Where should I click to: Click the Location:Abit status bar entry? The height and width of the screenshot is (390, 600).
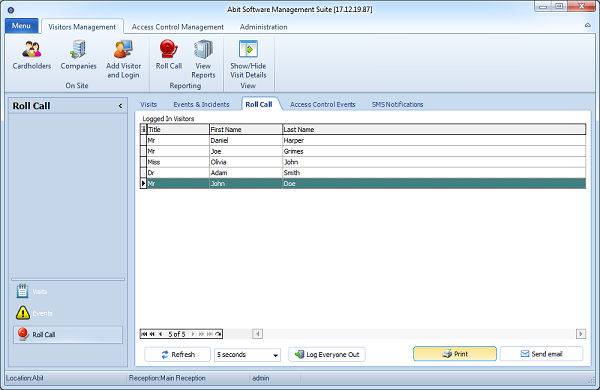(x=25, y=378)
